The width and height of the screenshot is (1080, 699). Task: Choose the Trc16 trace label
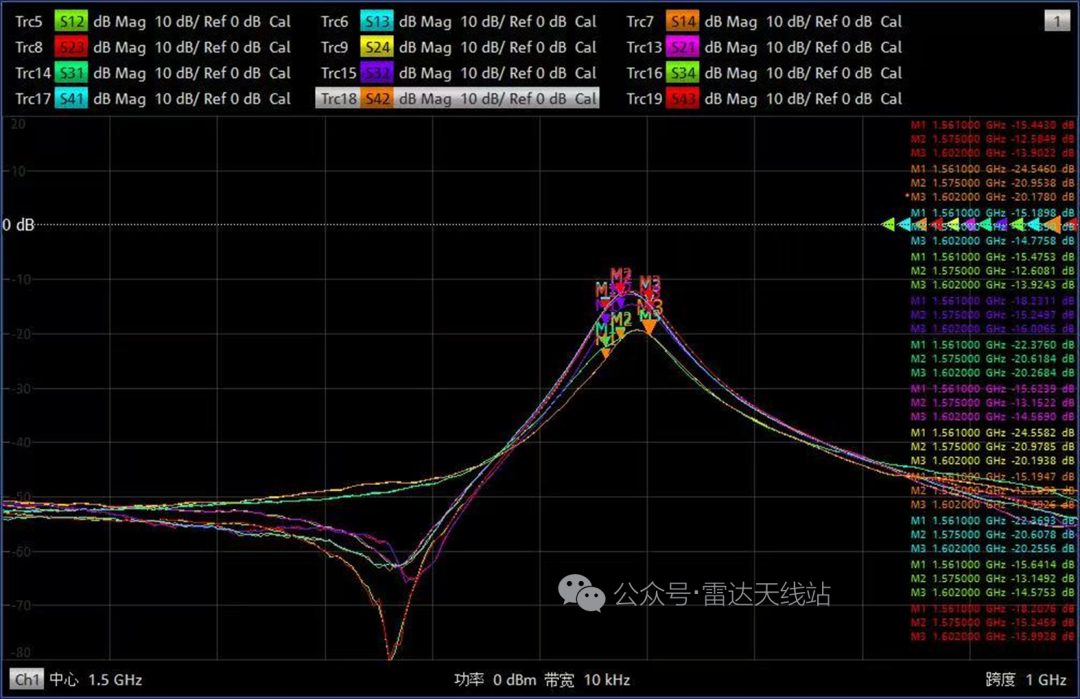[644, 73]
